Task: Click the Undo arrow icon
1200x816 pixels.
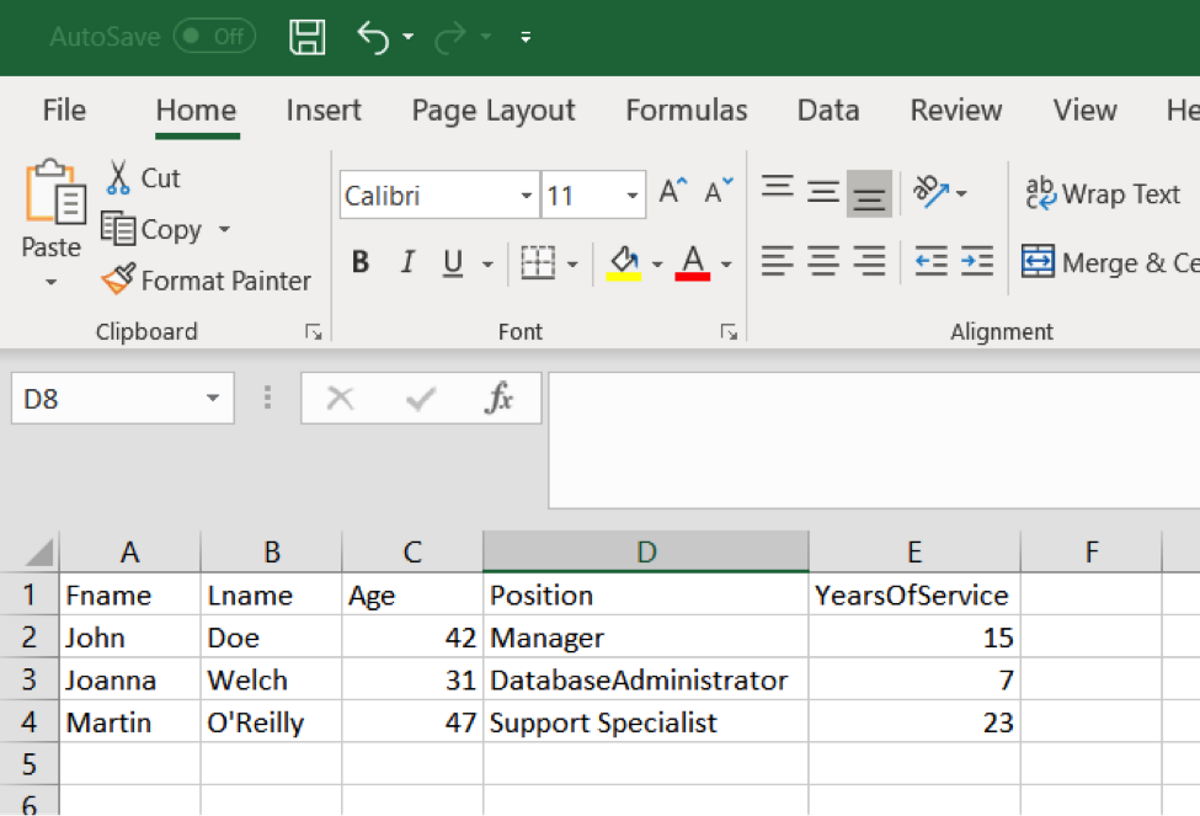Action: coord(373,37)
